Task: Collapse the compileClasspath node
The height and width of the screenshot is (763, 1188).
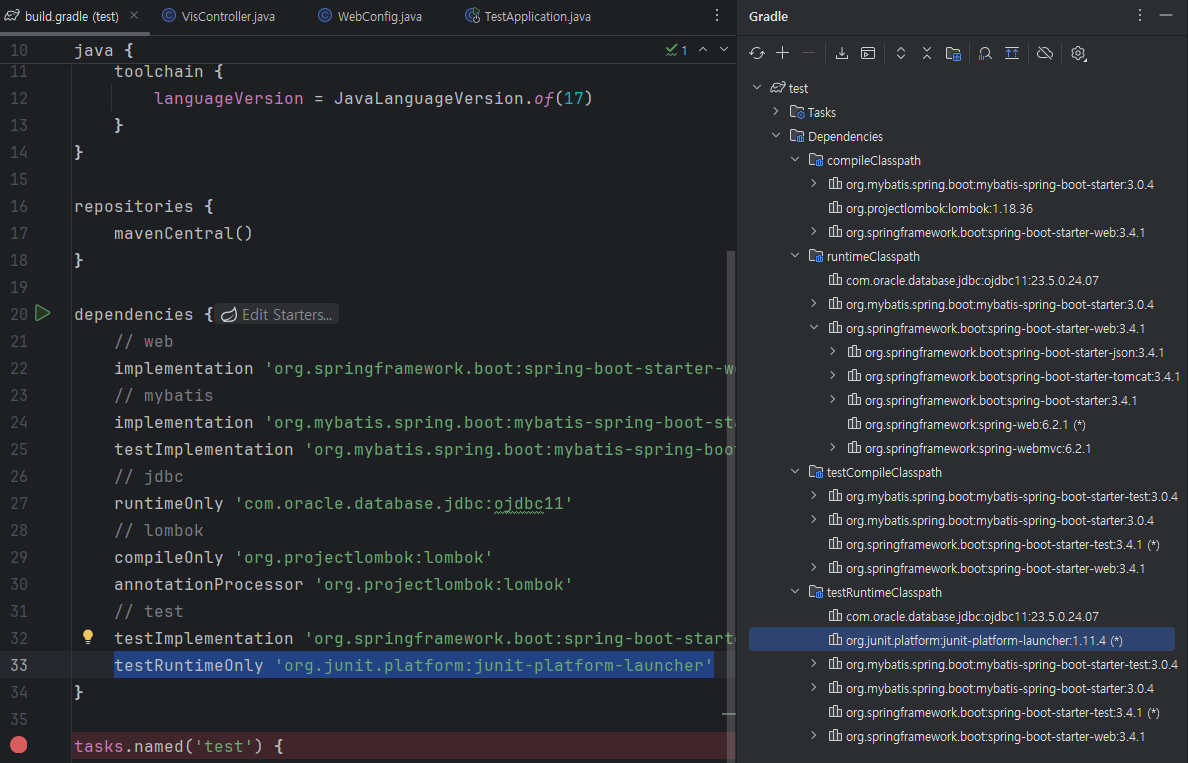Action: [x=795, y=160]
